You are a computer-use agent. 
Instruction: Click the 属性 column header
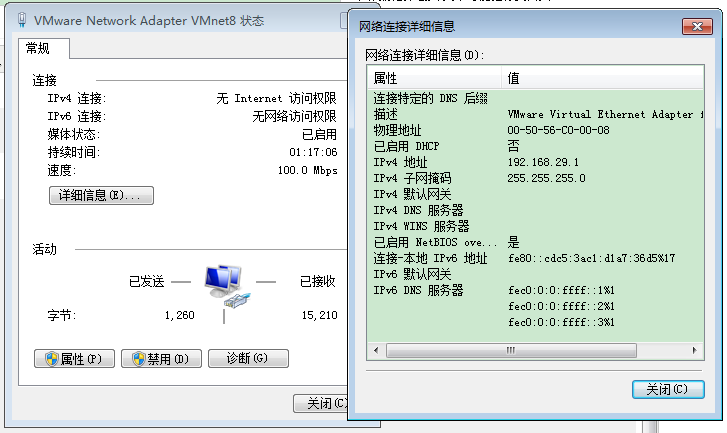coord(434,78)
